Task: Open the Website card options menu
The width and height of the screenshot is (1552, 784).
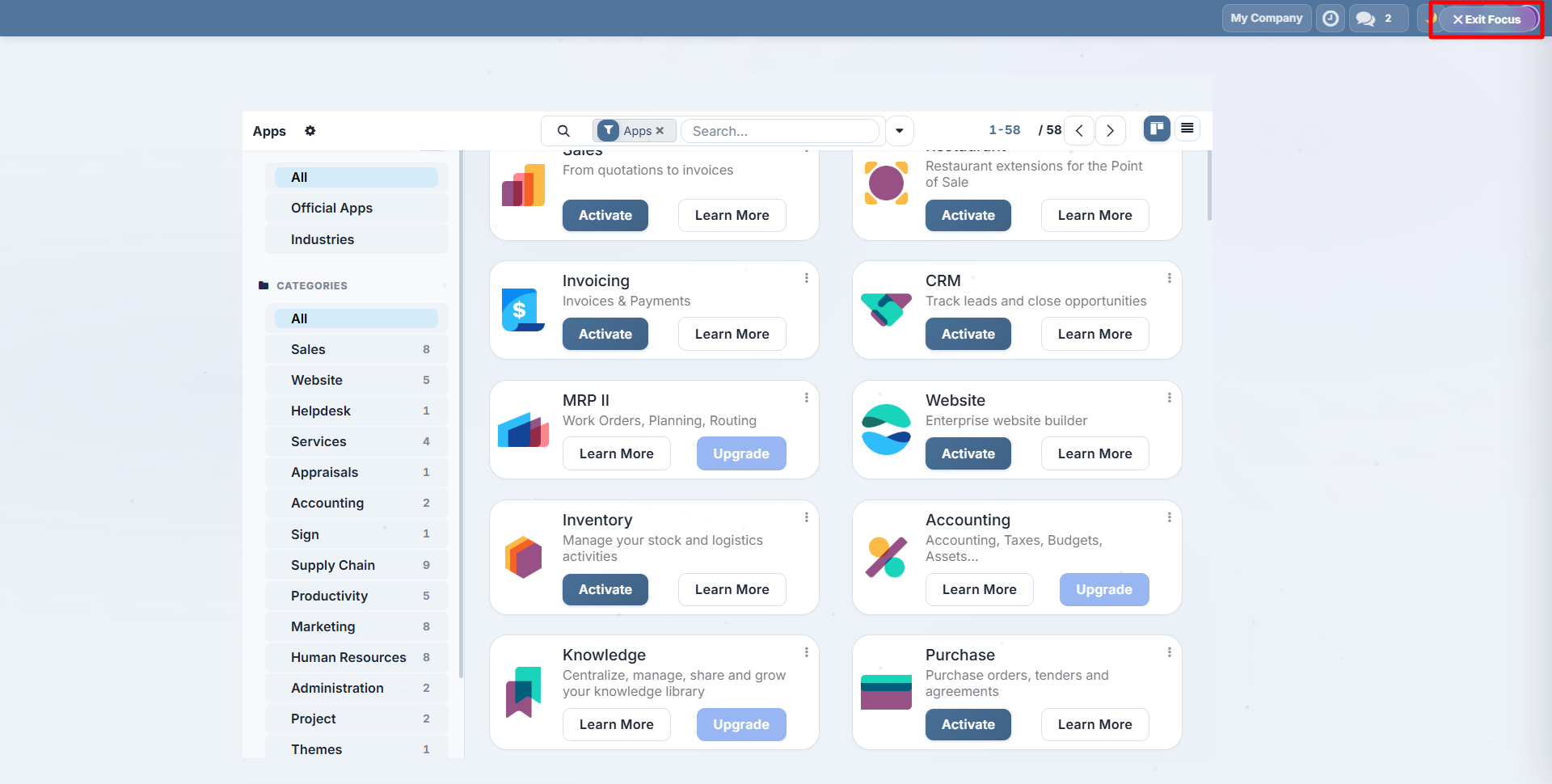Action: click(1169, 398)
